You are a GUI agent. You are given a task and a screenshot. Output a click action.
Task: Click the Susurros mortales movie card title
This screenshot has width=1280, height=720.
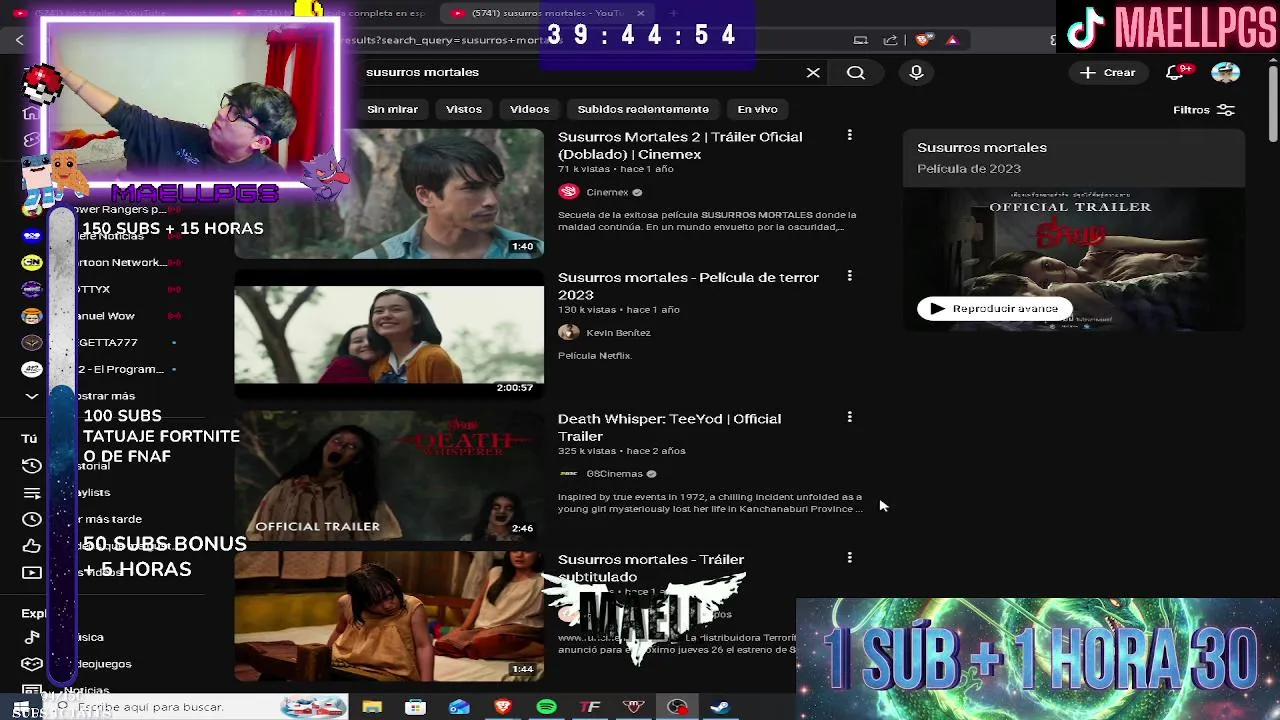(982, 147)
